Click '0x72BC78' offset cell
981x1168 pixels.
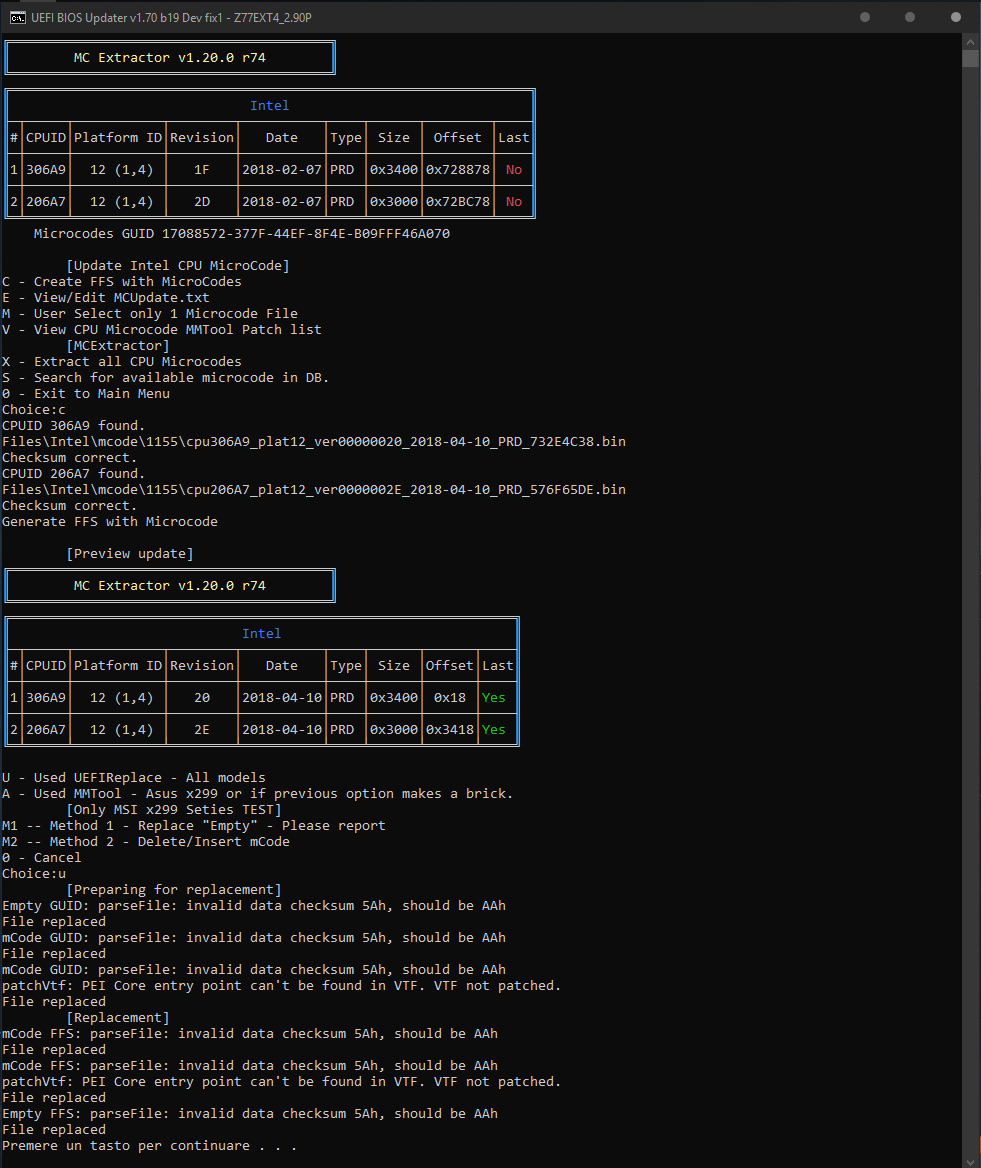(x=457, y=202)
